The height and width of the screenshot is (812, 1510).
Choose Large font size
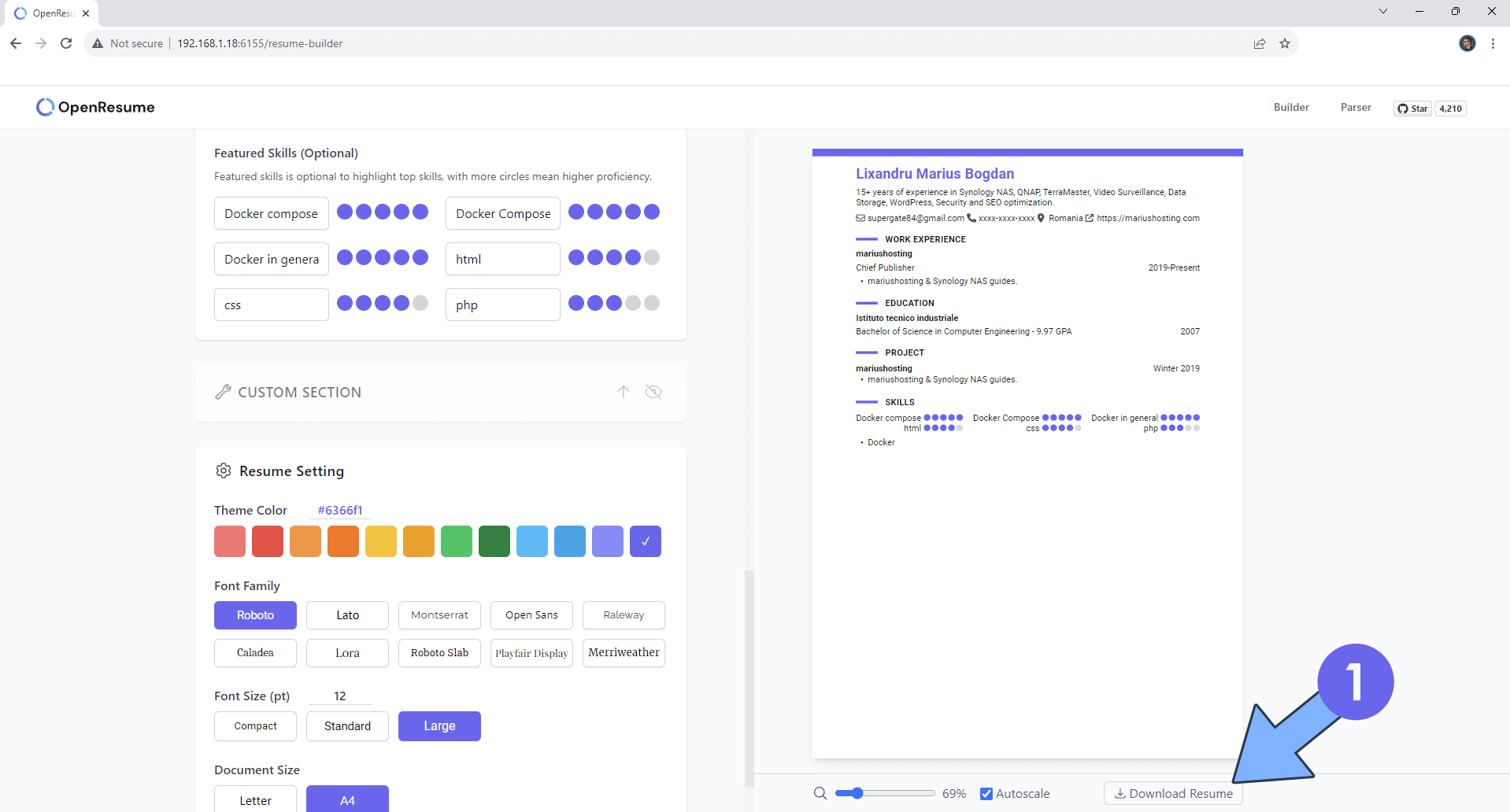click(x=439, y=726)
